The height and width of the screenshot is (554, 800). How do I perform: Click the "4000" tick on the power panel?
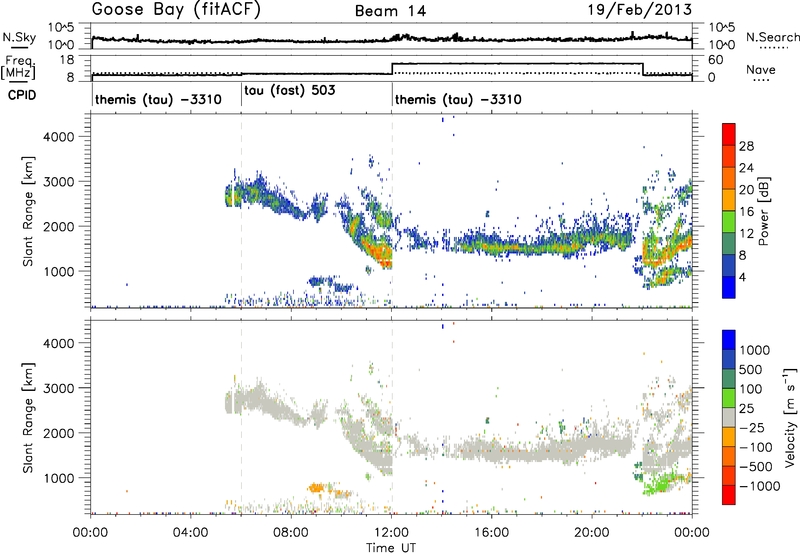pos(58,137)
